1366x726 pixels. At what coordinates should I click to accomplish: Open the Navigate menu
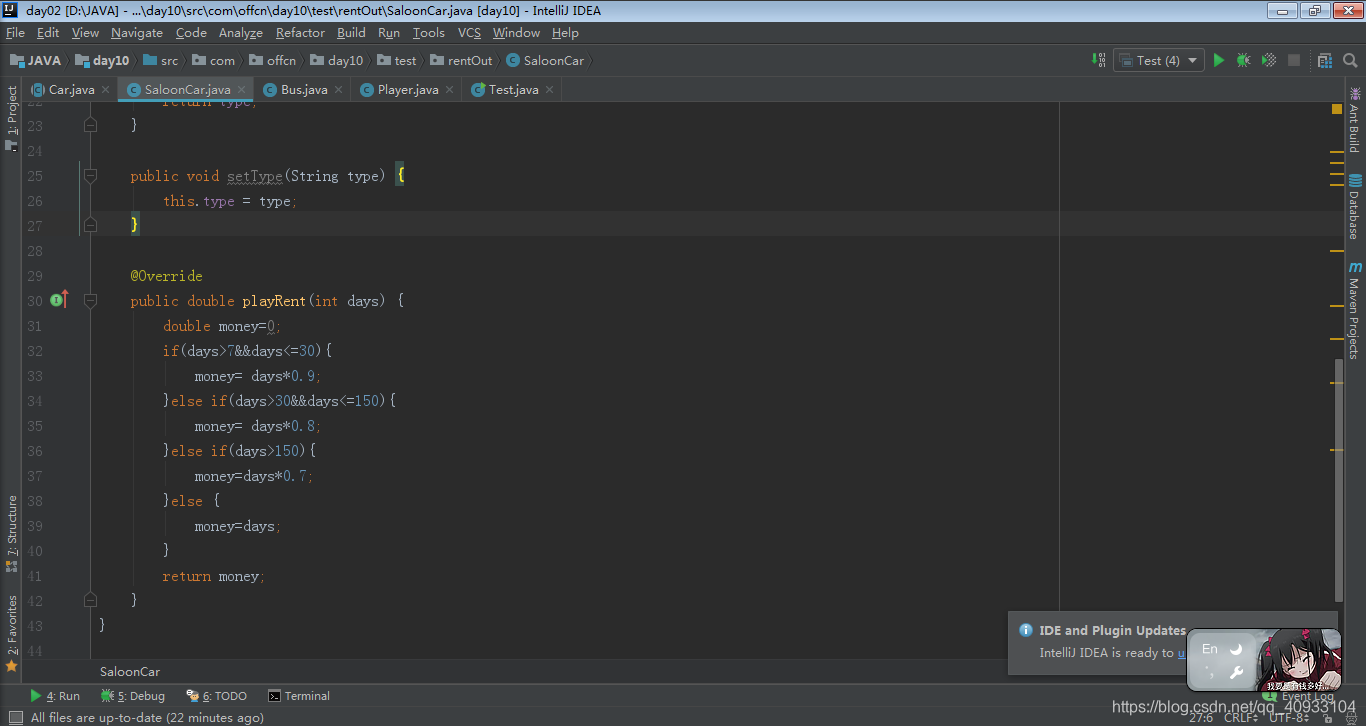136,32
